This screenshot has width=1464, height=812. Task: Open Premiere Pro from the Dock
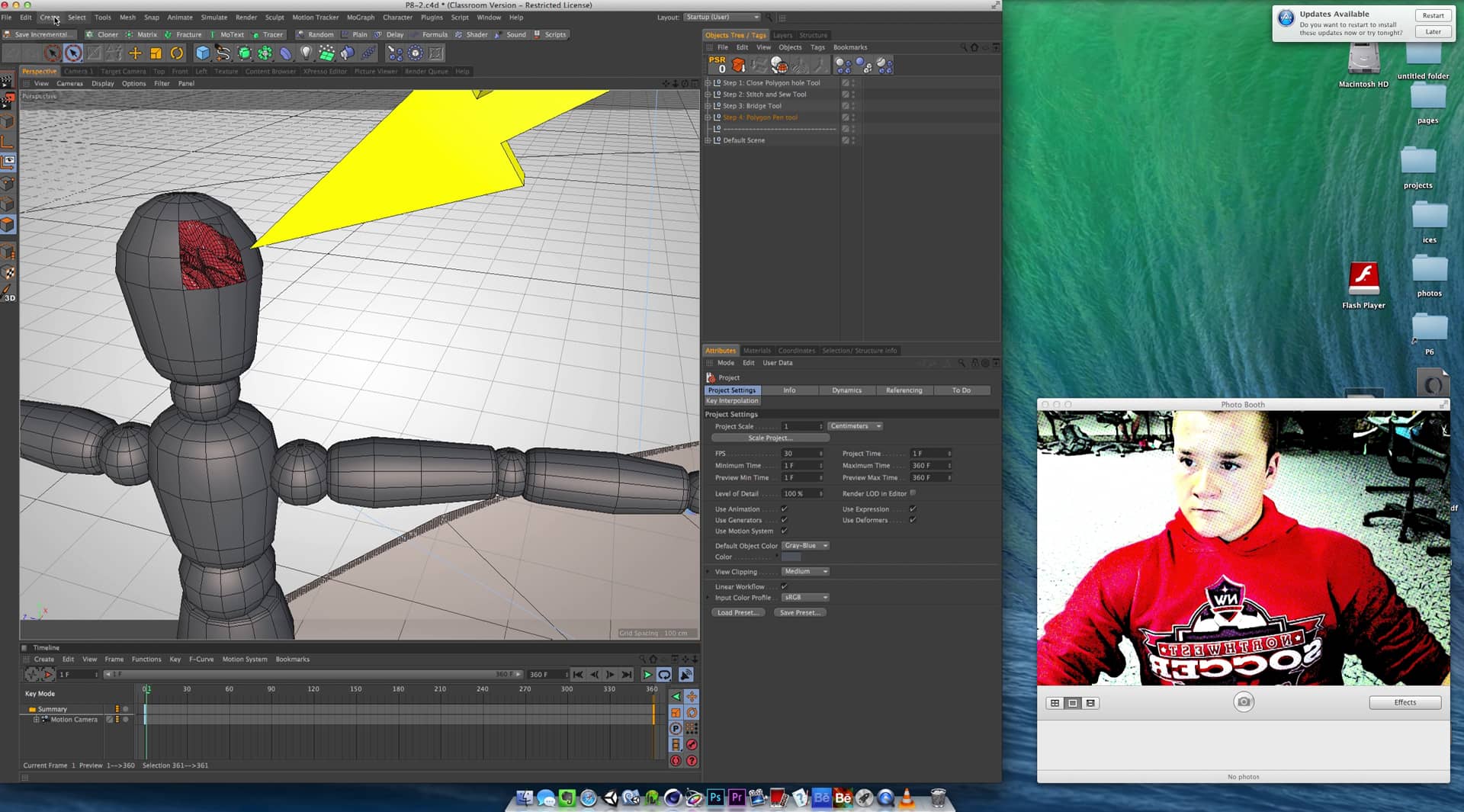[x=737, y=798]
